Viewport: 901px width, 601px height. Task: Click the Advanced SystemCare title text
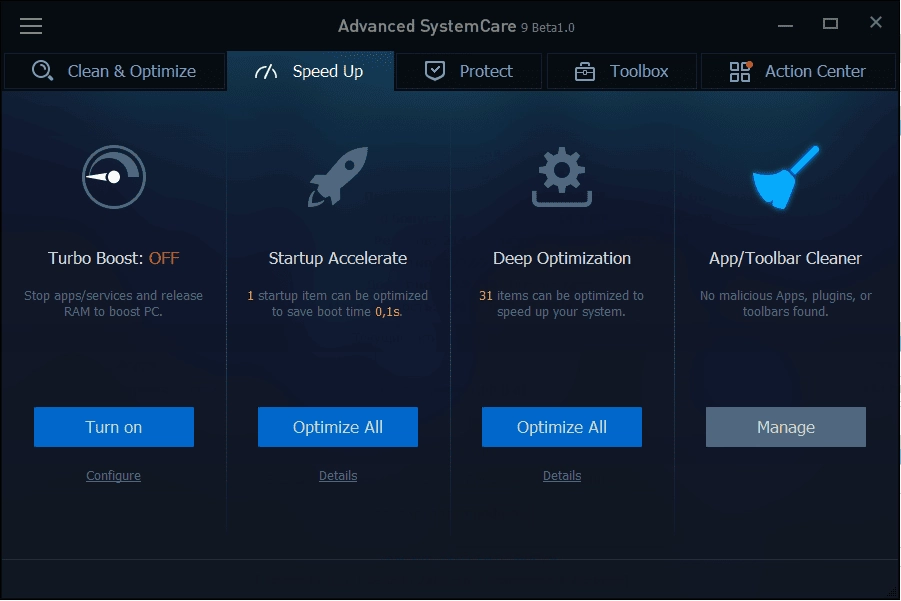click(427, 26)
